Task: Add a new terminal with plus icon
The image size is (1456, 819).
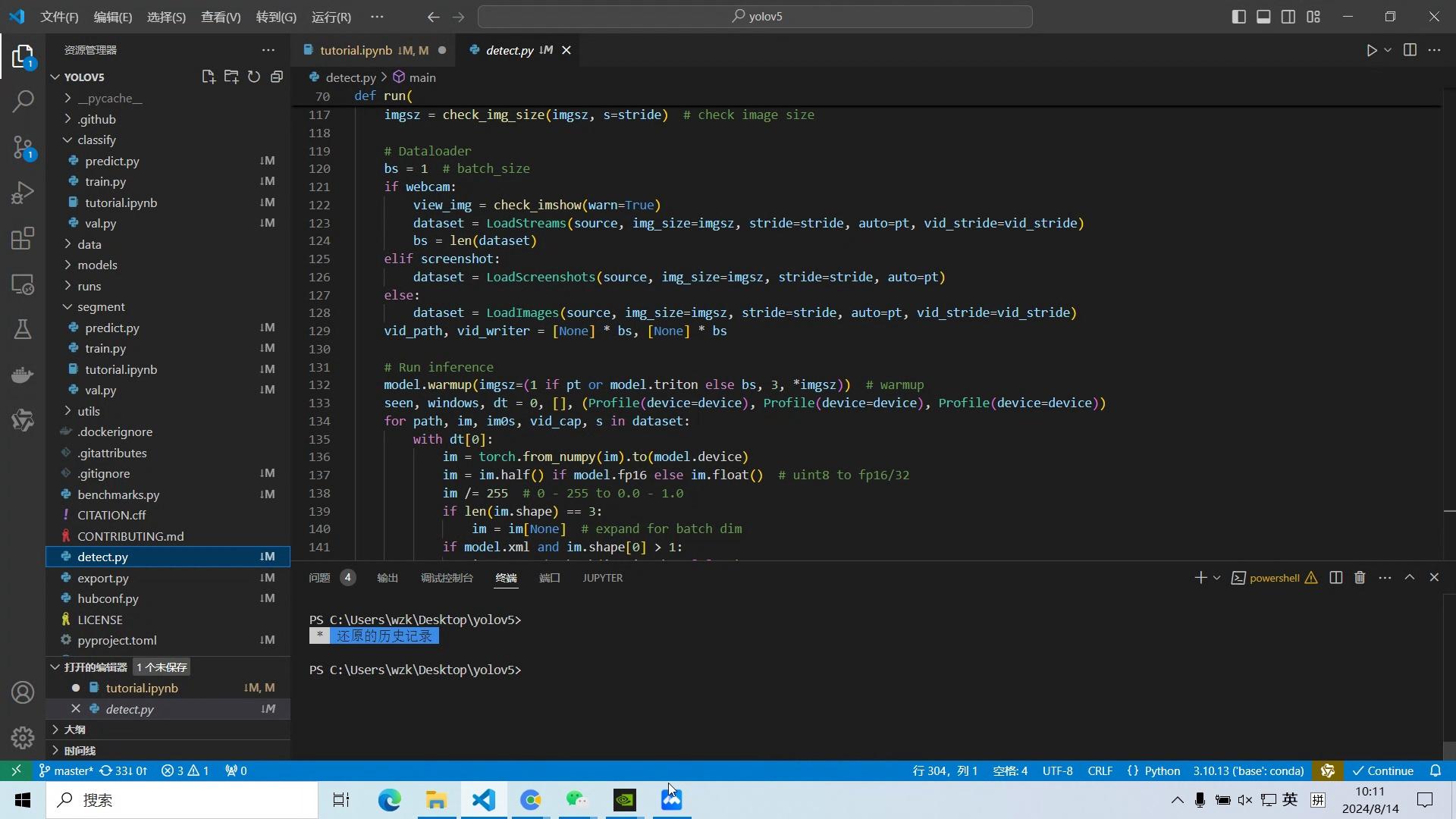Action: [1200, 578]
